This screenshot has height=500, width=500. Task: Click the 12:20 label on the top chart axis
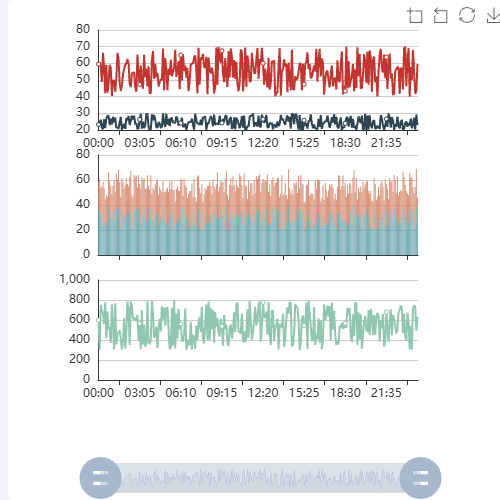coord(263,143)
